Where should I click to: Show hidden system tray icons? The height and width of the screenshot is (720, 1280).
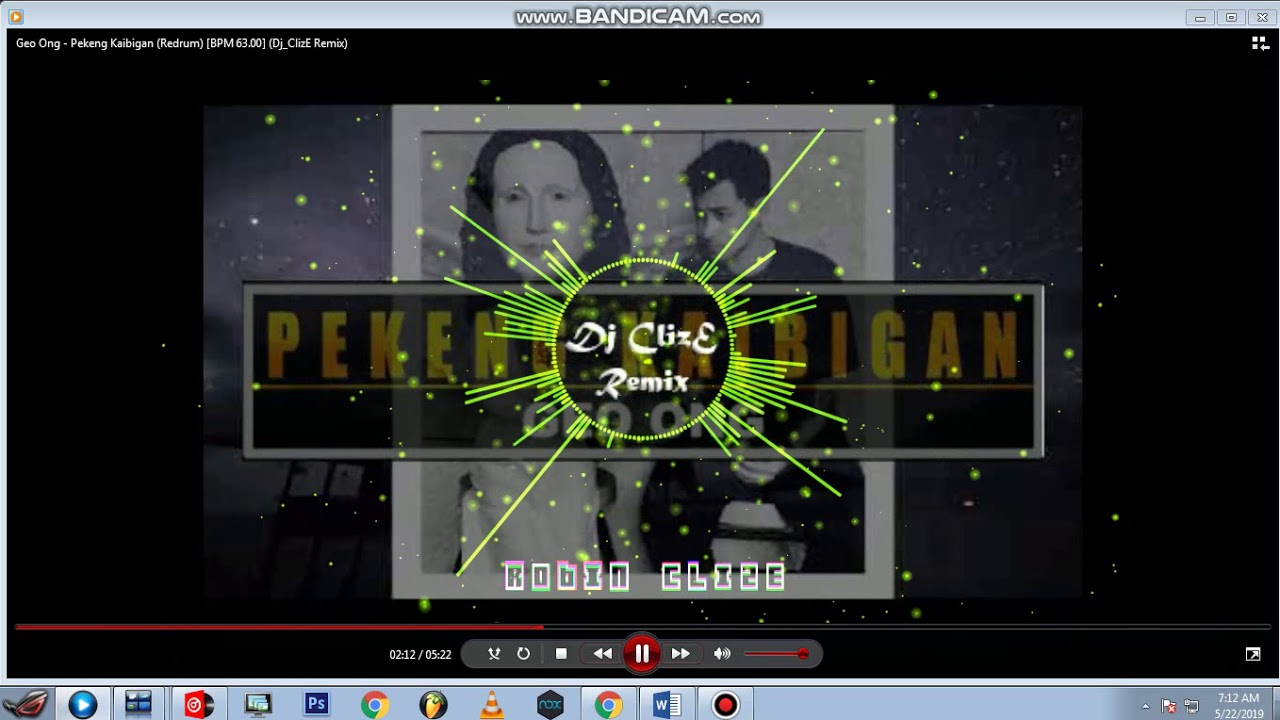click(1145, 705)
